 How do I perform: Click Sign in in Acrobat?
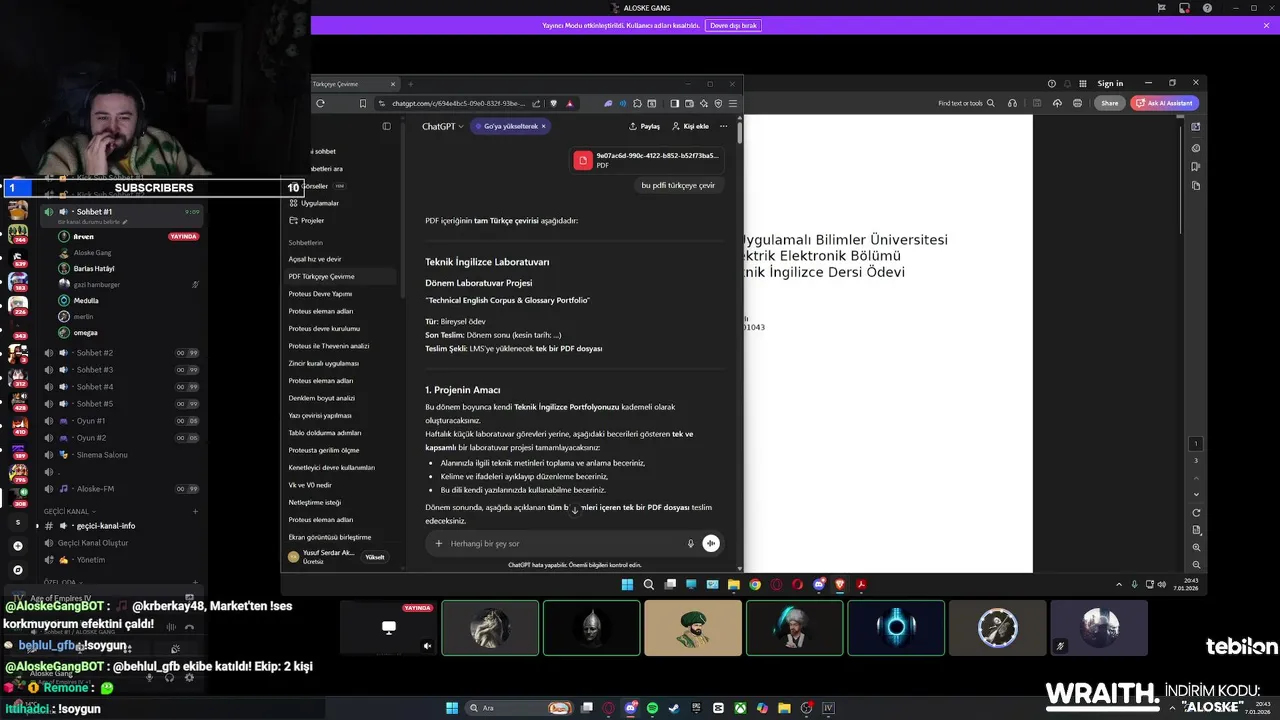coord(1110,84)
